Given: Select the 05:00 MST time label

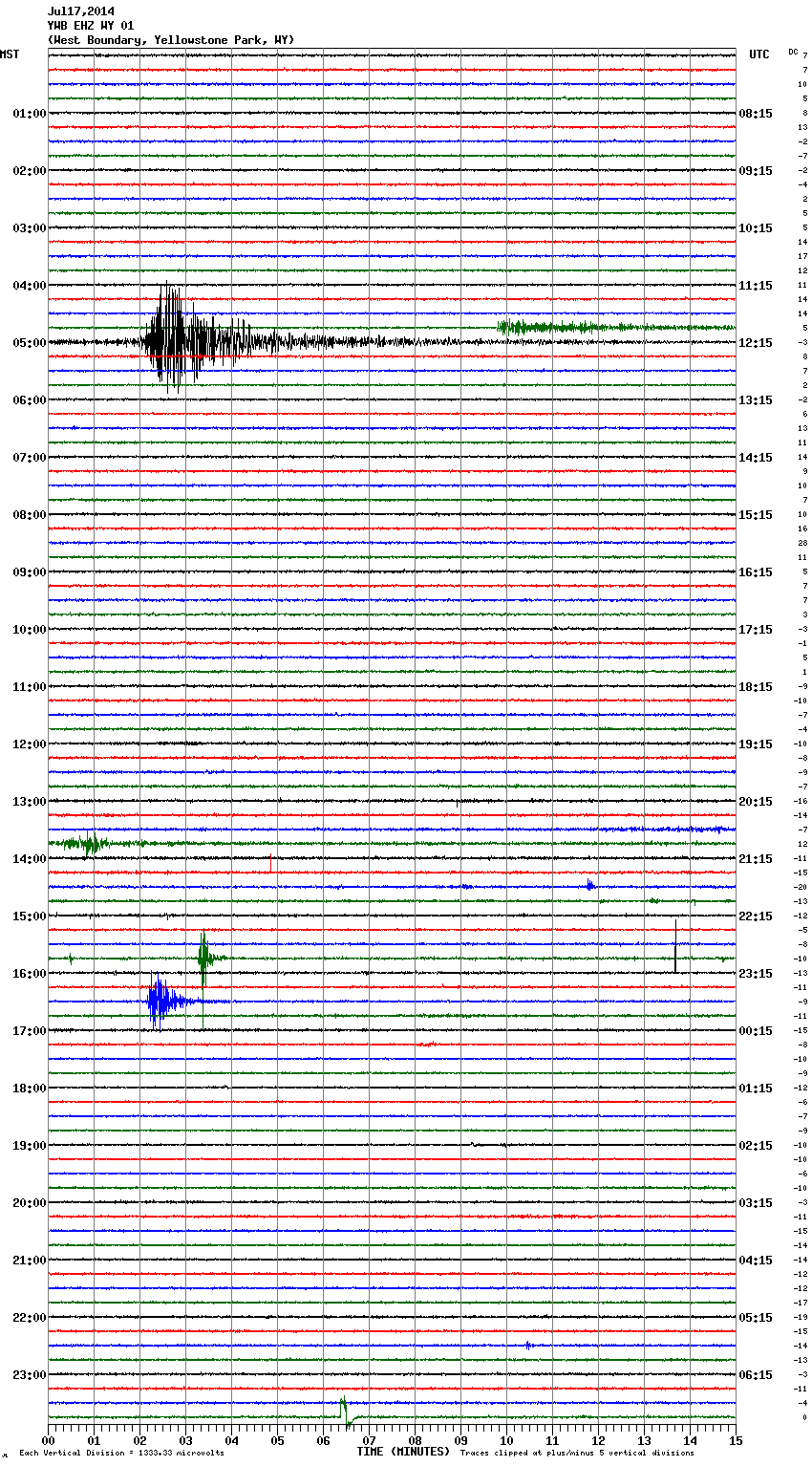Looking at the screenshot, I should pos(29,343).
